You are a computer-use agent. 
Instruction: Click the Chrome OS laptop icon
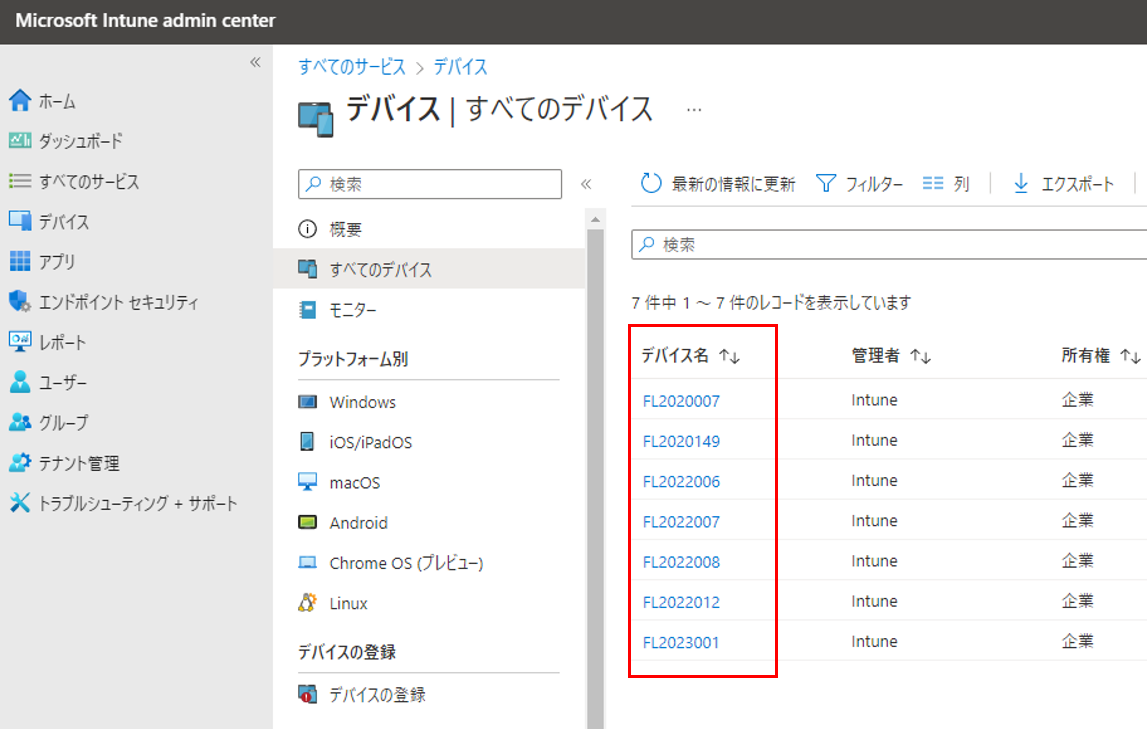tap(308, 562)
